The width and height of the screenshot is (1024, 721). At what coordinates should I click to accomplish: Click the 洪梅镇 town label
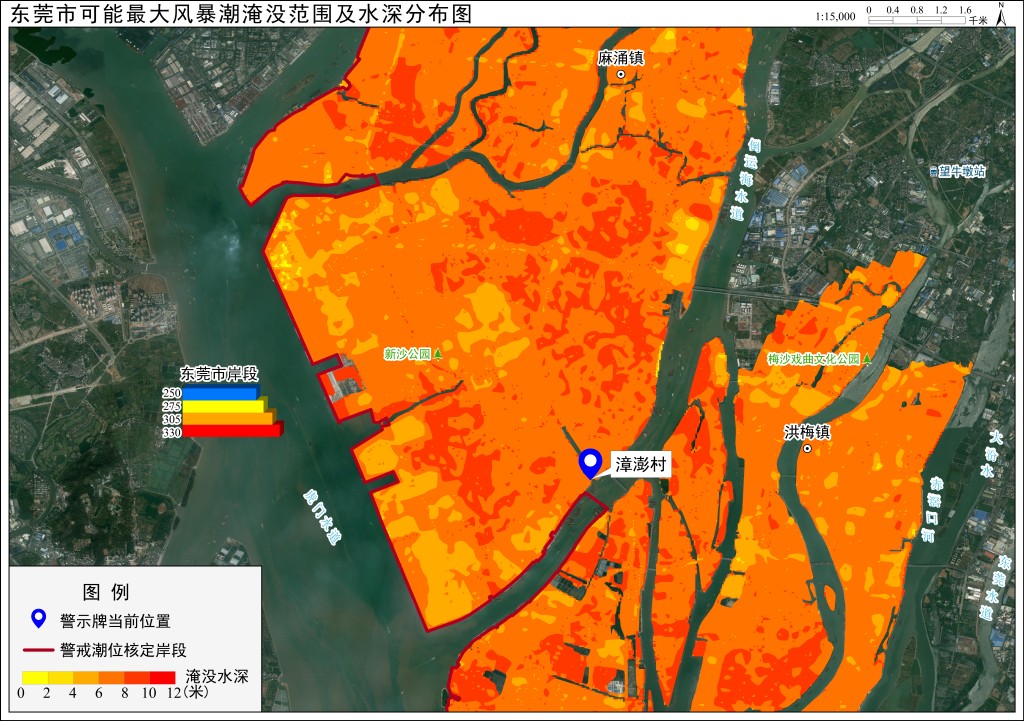[x=807, y=432]
